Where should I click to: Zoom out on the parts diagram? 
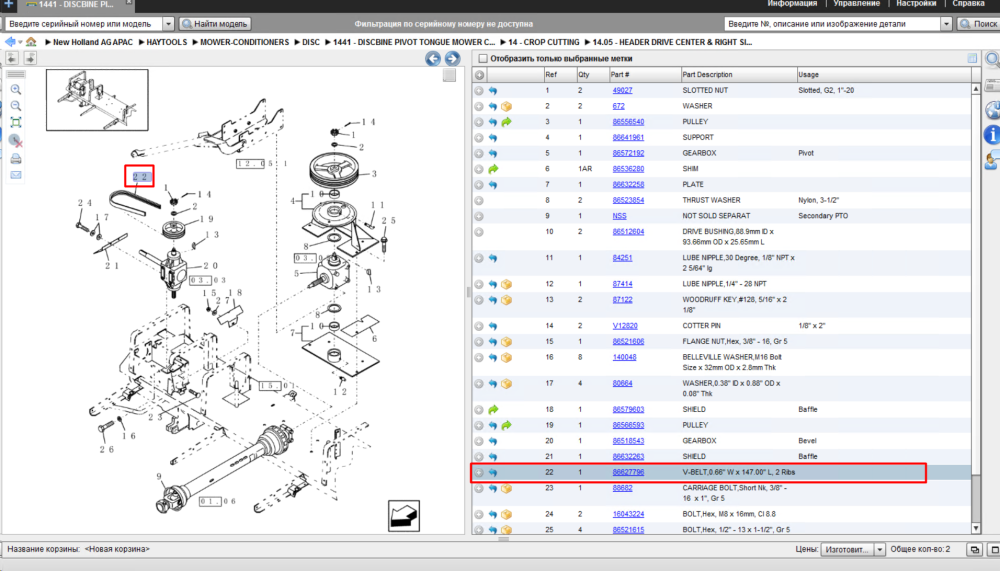pos(16,106)
